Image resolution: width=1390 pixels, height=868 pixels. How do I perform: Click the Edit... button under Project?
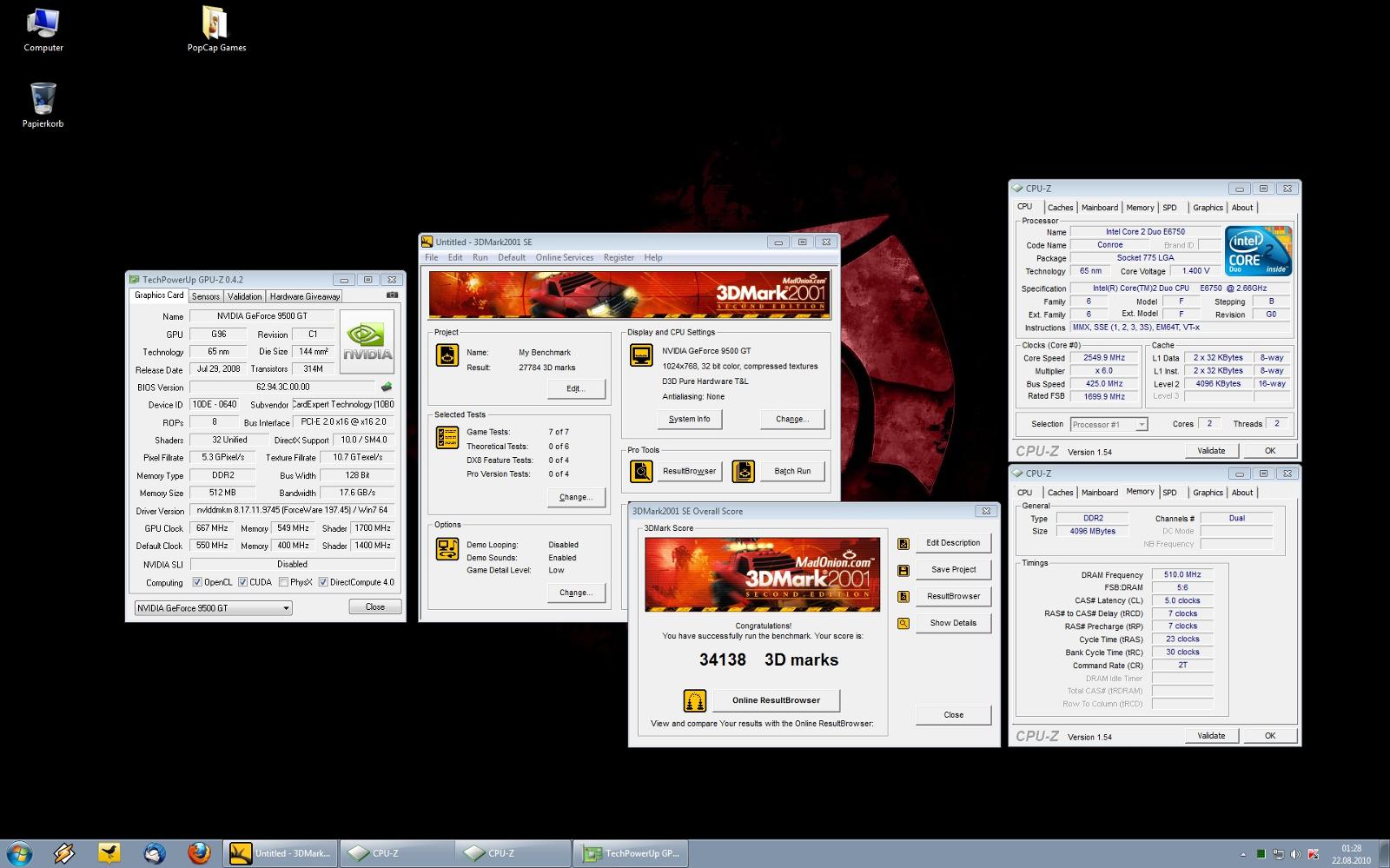576,388
